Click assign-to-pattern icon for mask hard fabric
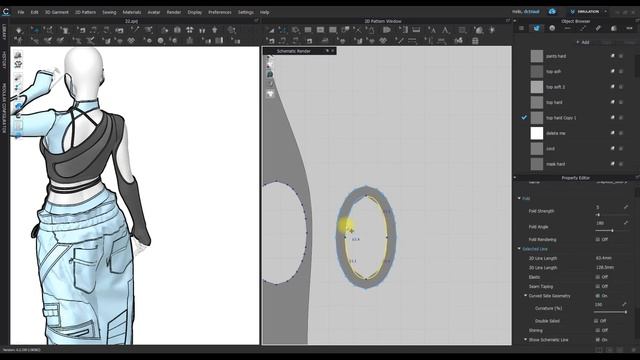 click(x=612, y=164)
